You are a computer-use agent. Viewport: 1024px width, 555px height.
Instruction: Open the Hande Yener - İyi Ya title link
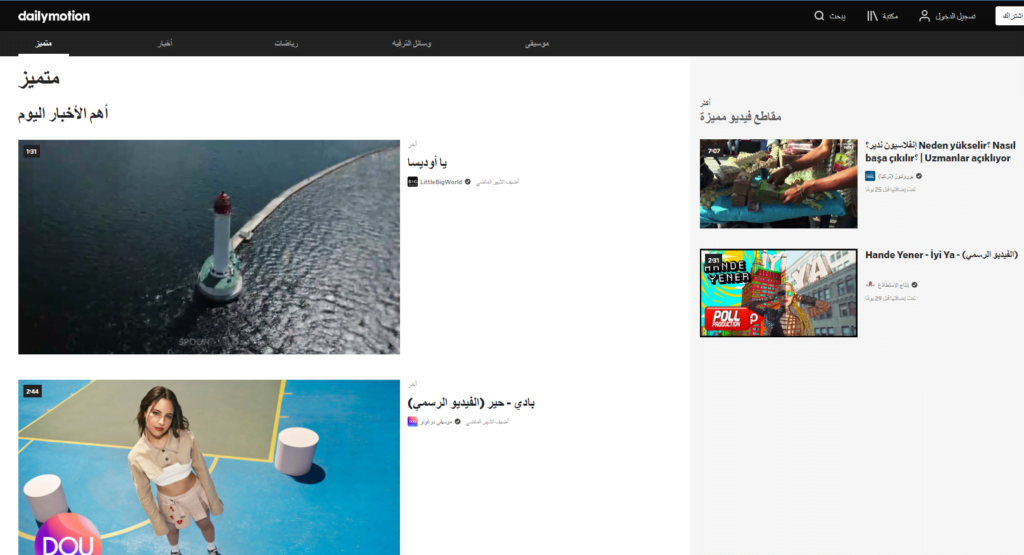941,255
